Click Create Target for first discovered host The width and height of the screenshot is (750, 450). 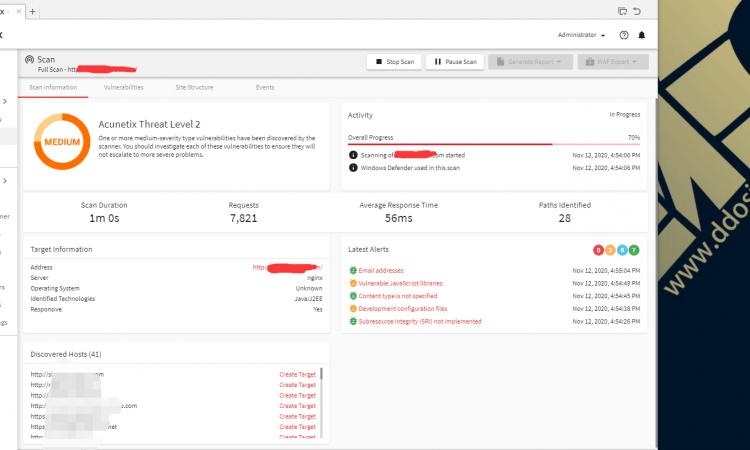[298, 374]
